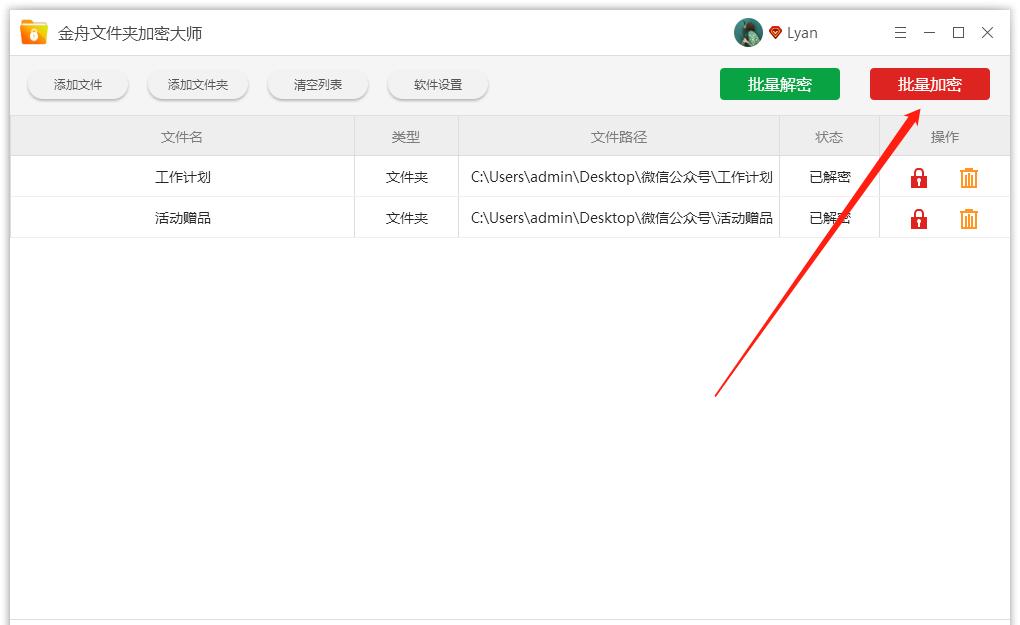Open the user avatar profile picture

(x=747, y=32)
